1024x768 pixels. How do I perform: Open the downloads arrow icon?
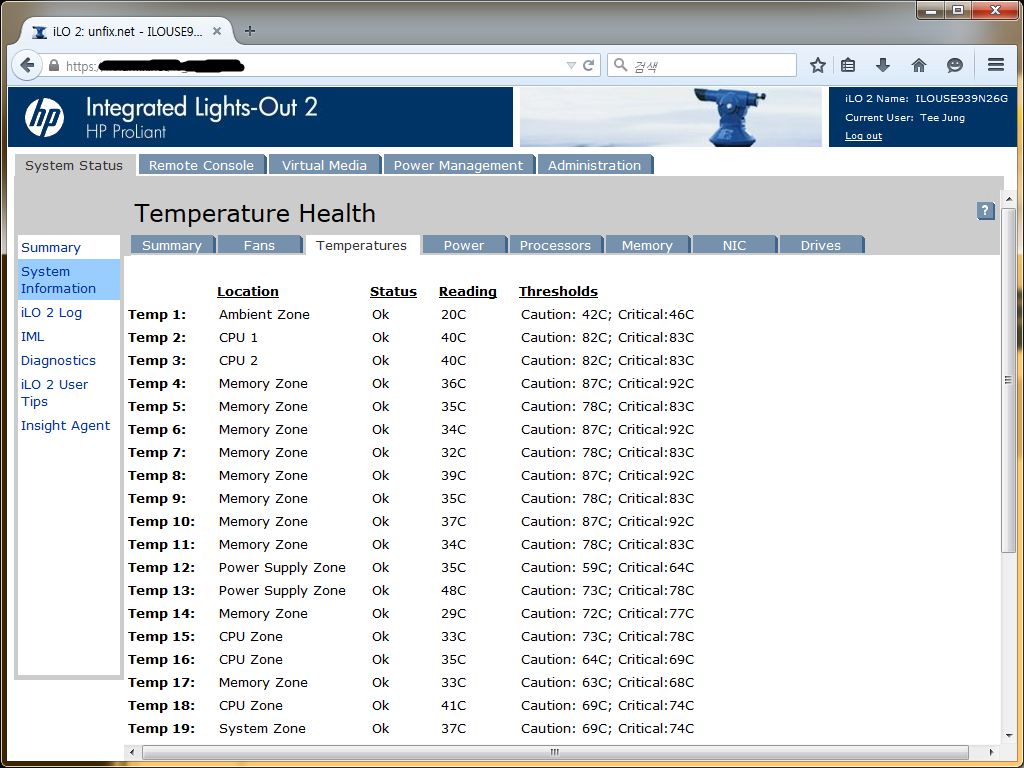pos(883,65)
